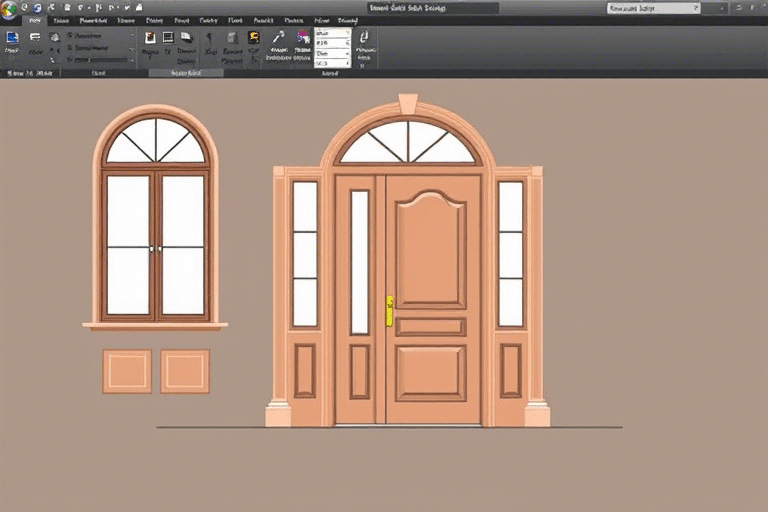Select the yellow door handle in the drawing
The width and height of the screenshot is (768, 512).
pos(389,310)
